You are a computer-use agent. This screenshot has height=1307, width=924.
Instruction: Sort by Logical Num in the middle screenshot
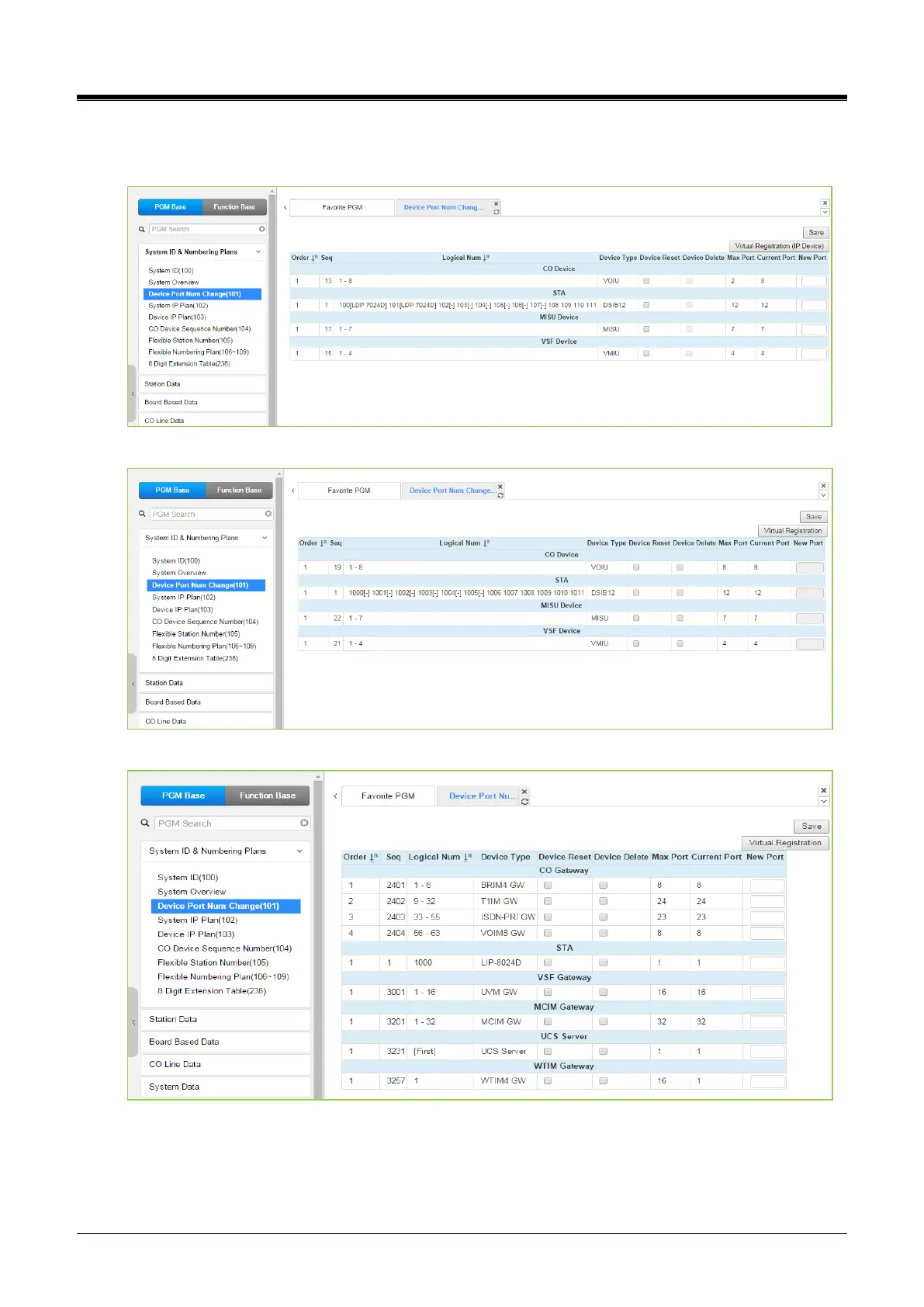486,543
